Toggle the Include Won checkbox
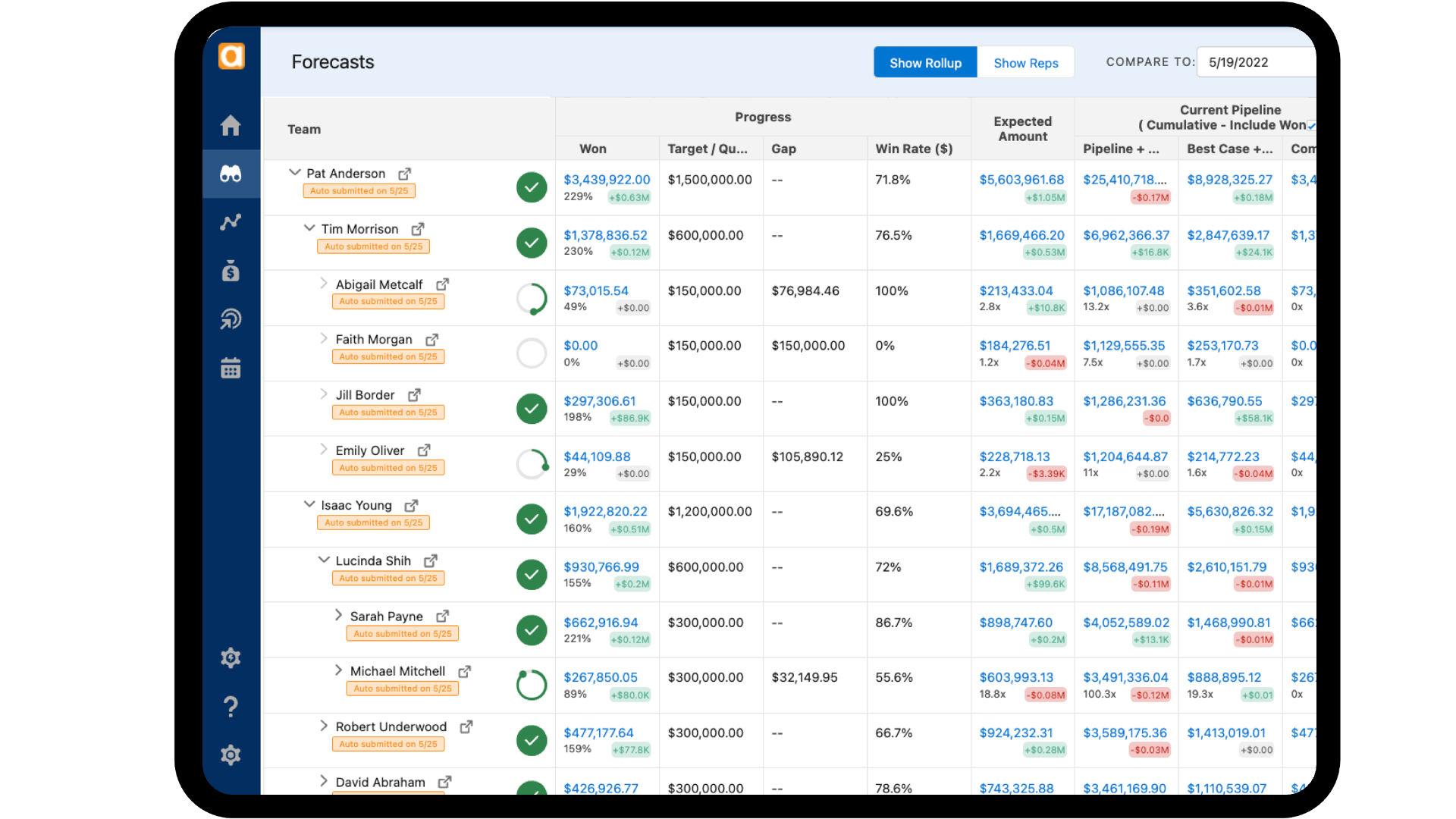Viewport: 1456px width, 819px height. (x=1311, y=126)
